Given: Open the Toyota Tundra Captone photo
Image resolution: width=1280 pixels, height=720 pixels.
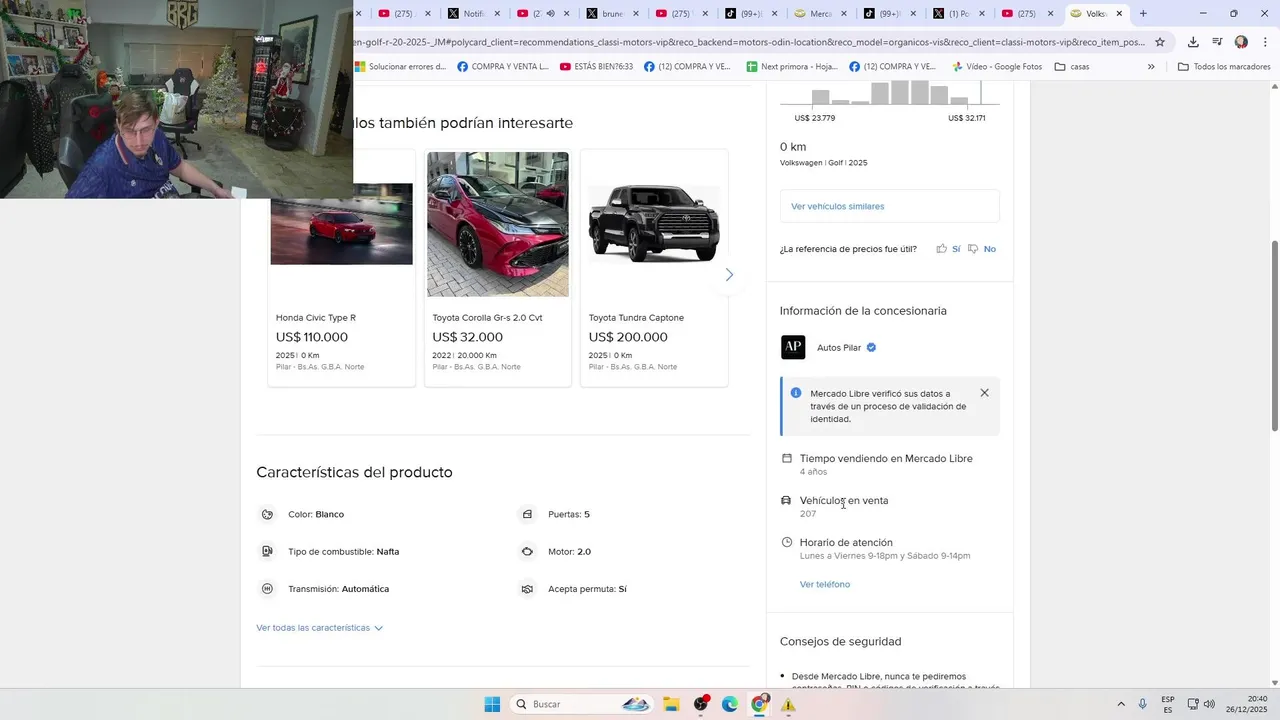Looking at the screenshot, I should 653,224.
